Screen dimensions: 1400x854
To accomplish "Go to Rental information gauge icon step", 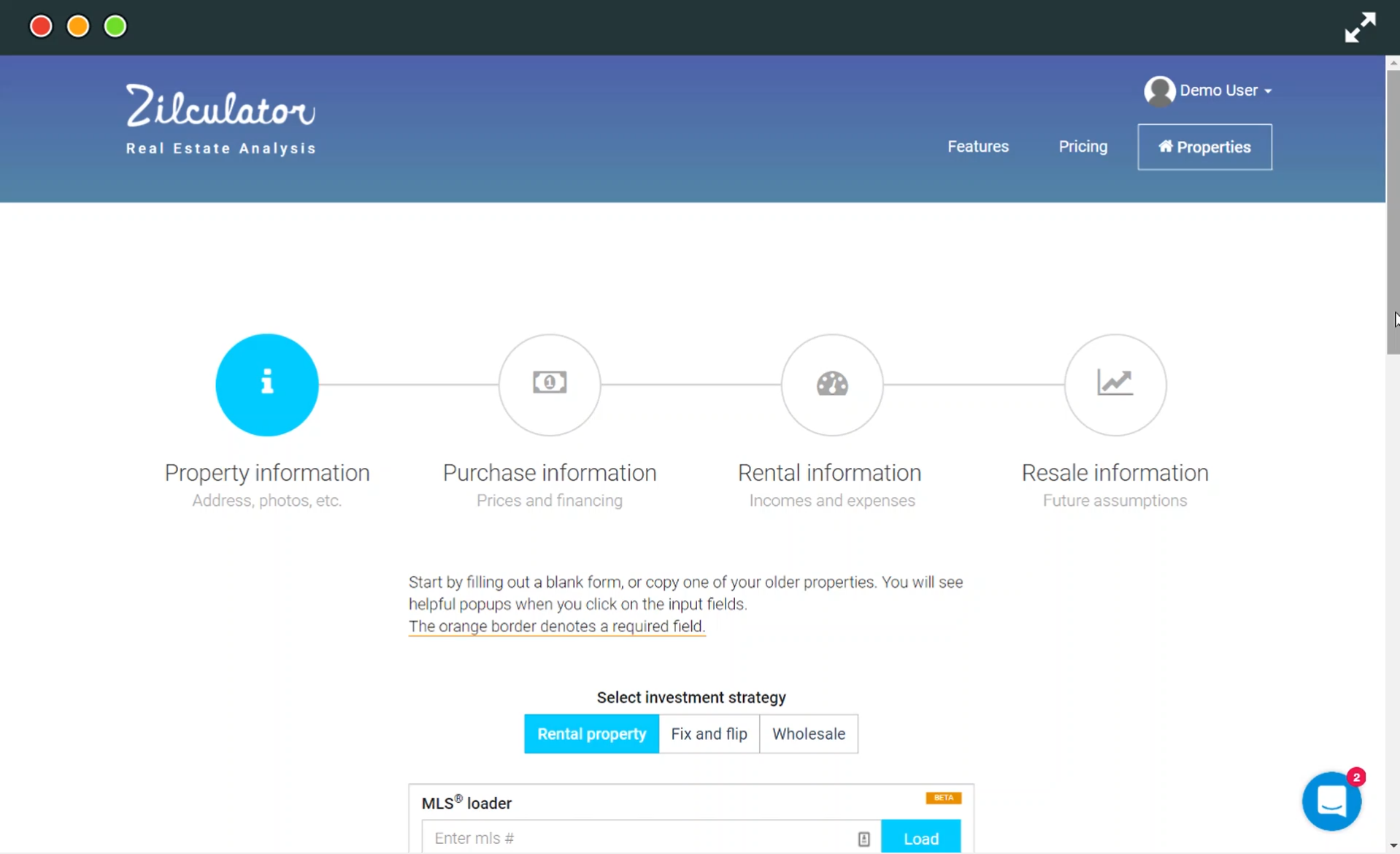I will (x=831, y=385).
